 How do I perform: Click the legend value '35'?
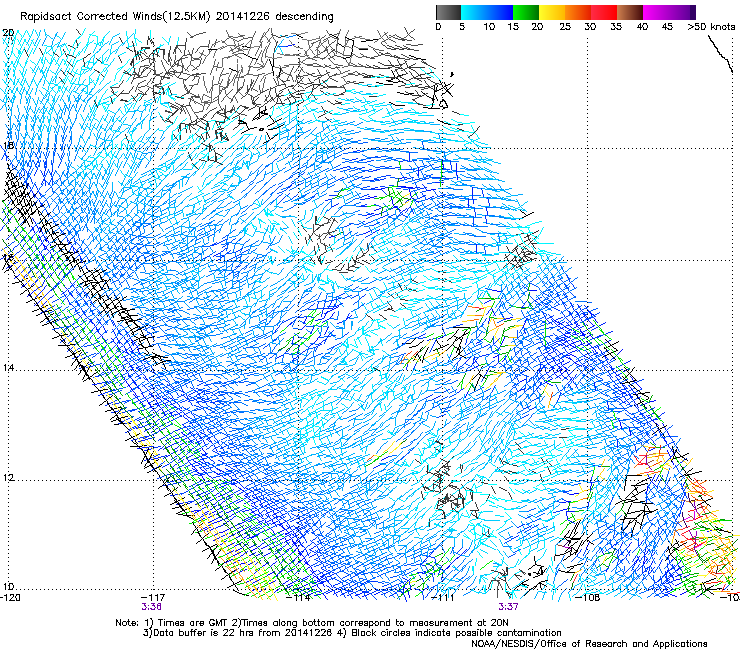616,27
